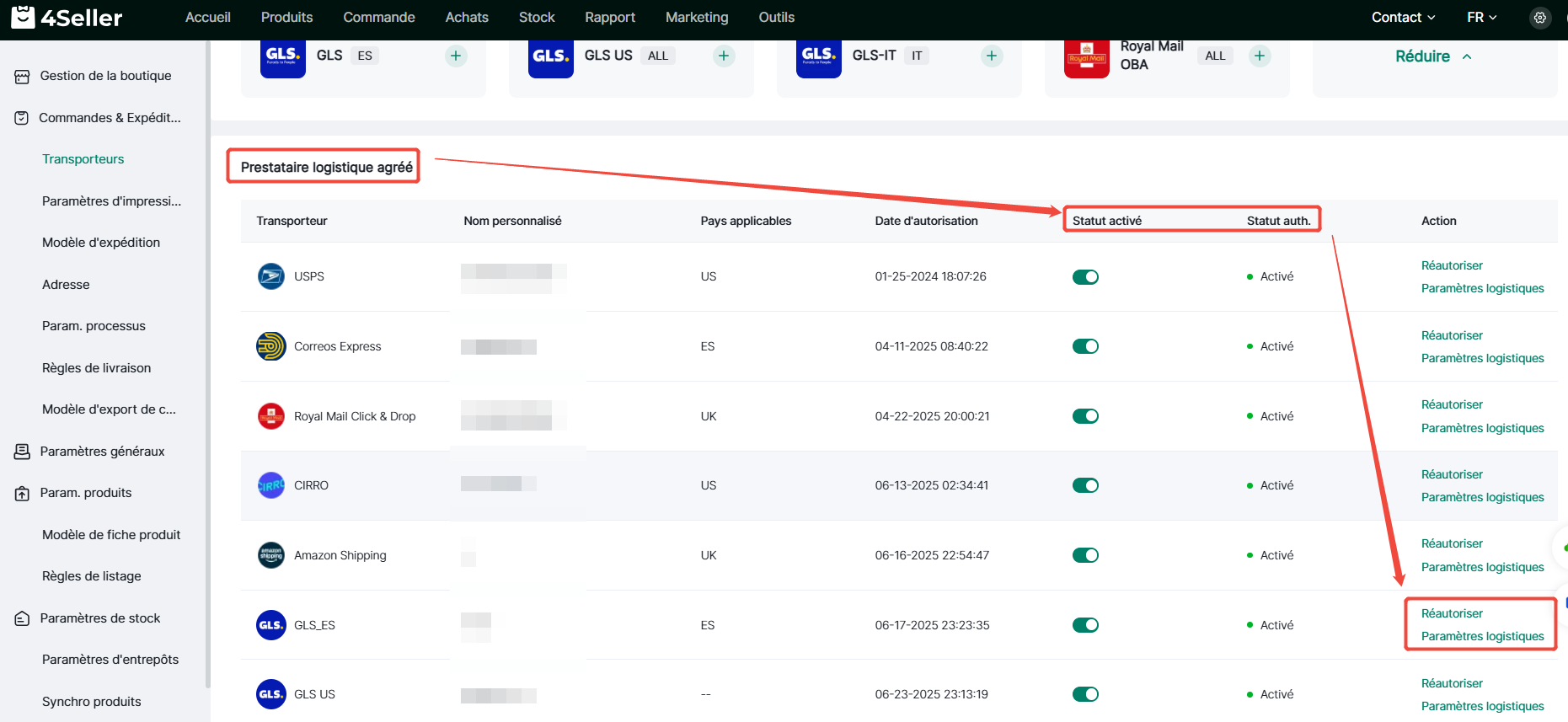Click the GLS ES card logo

click(283, 57)
